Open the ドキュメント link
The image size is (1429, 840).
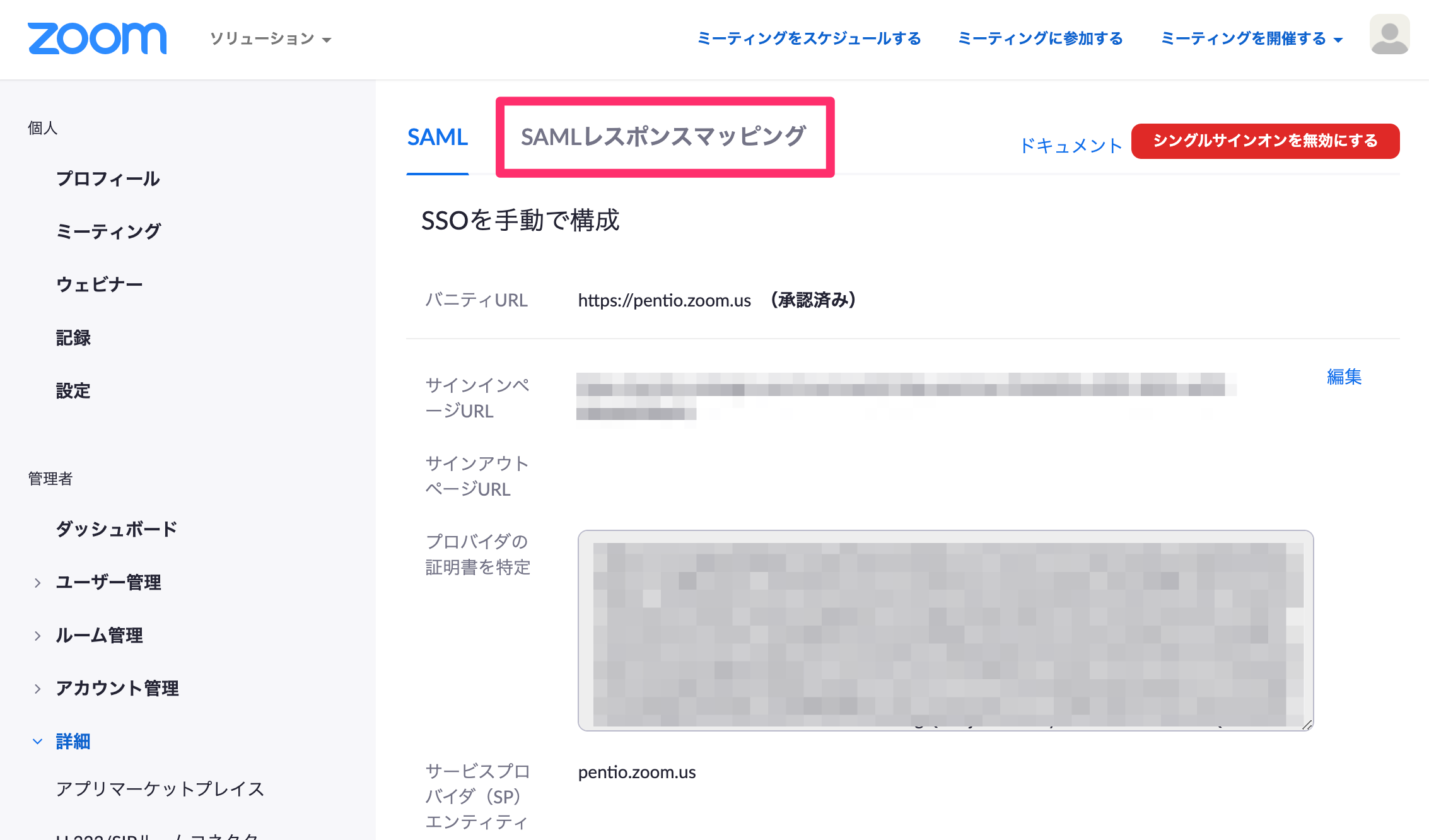[x=1070, y=146]
